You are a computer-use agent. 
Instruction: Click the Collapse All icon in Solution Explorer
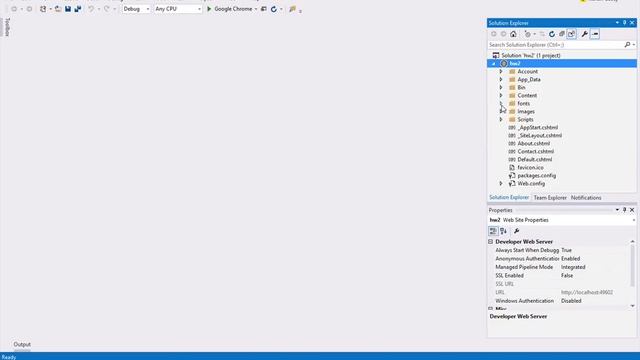(x=562, y=34)
